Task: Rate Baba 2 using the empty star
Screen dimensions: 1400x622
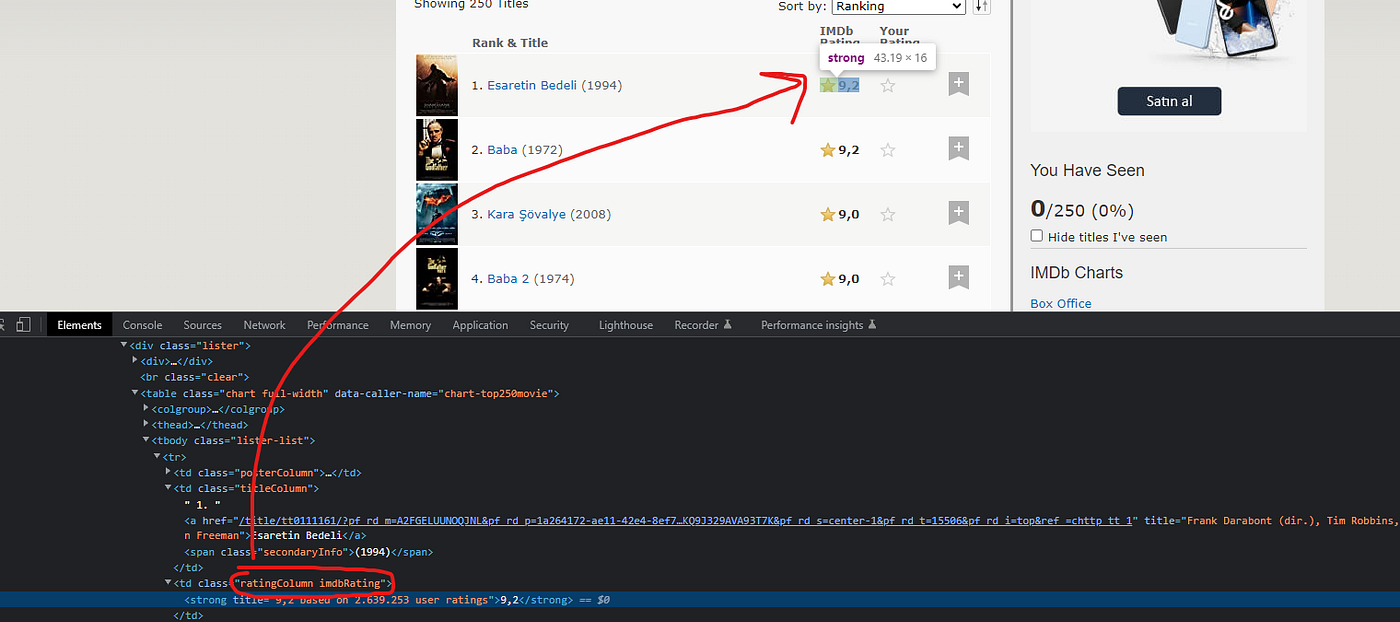Action: 887,278
